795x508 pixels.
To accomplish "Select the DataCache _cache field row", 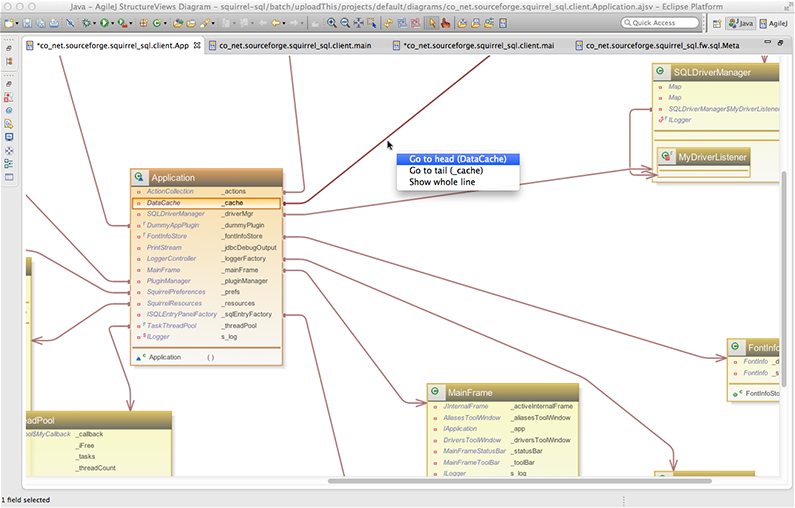I will click(206, 203).
